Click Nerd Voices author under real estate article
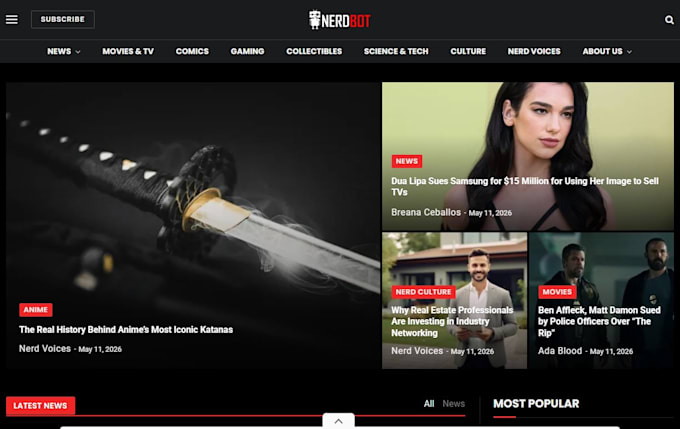 tap(417, 351)
